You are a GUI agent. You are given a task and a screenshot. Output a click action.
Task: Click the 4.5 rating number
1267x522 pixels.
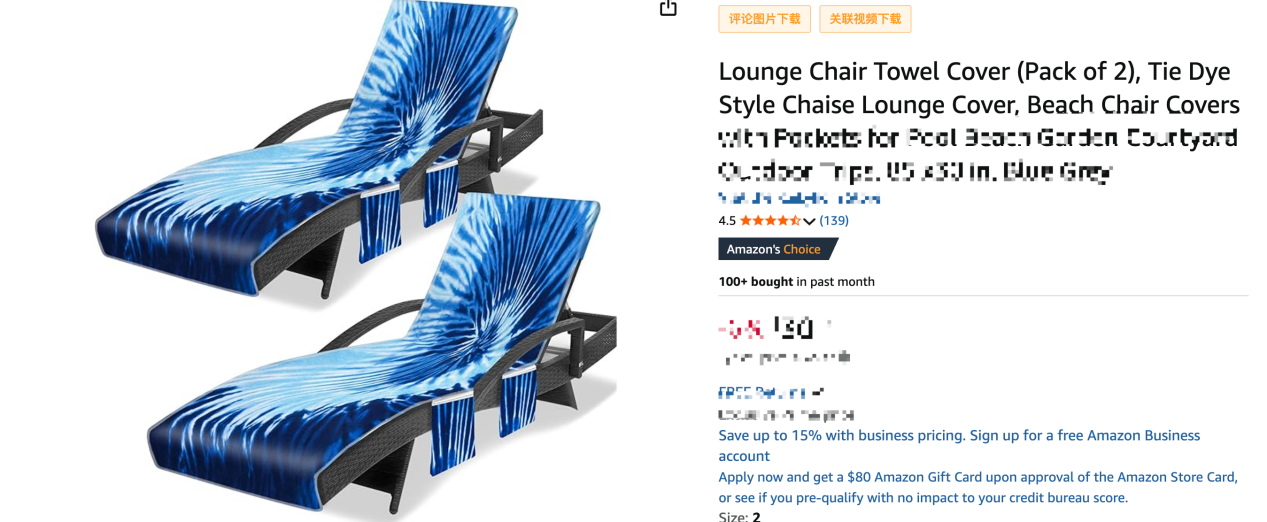coord(727,221)
